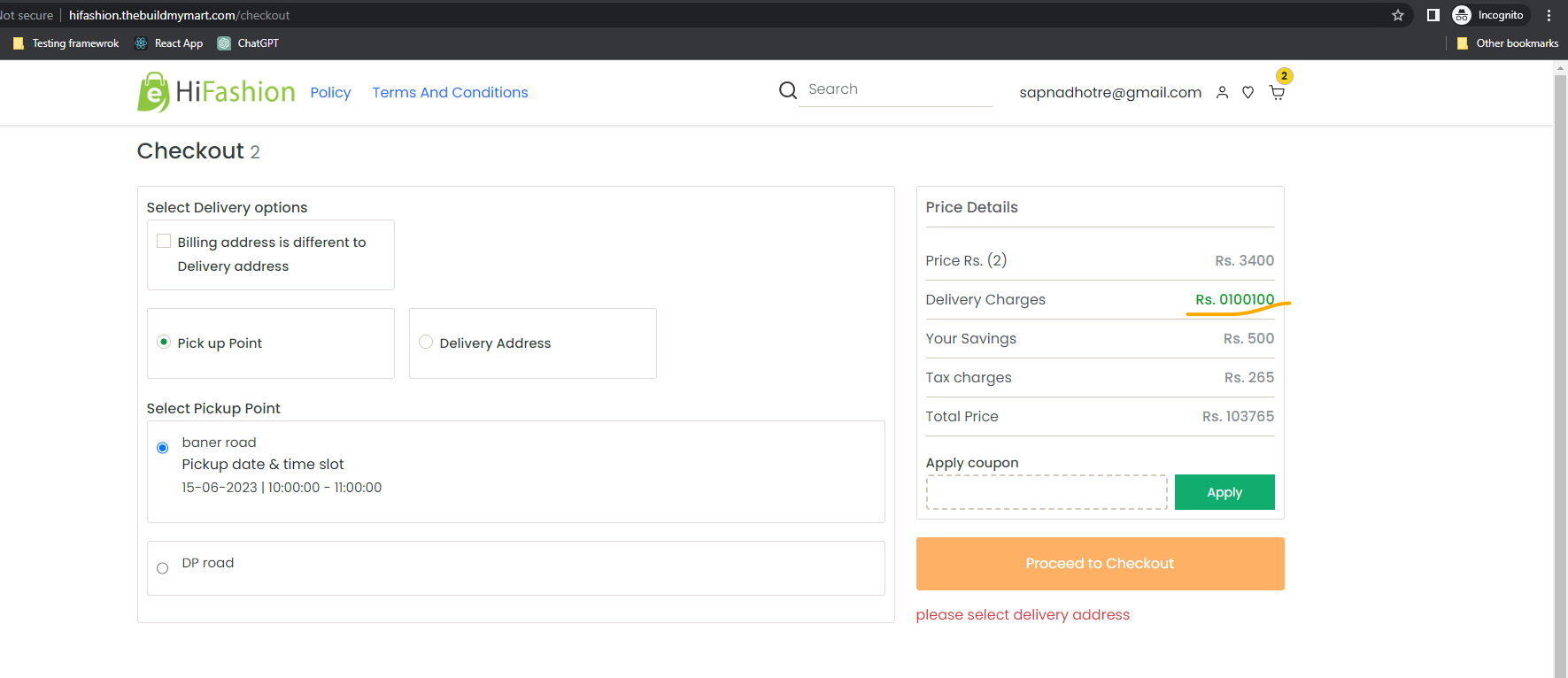Open Other bookmarks folder
Image resolution: width=1568 pixels, height=678 pixels.
[1507, 43]
